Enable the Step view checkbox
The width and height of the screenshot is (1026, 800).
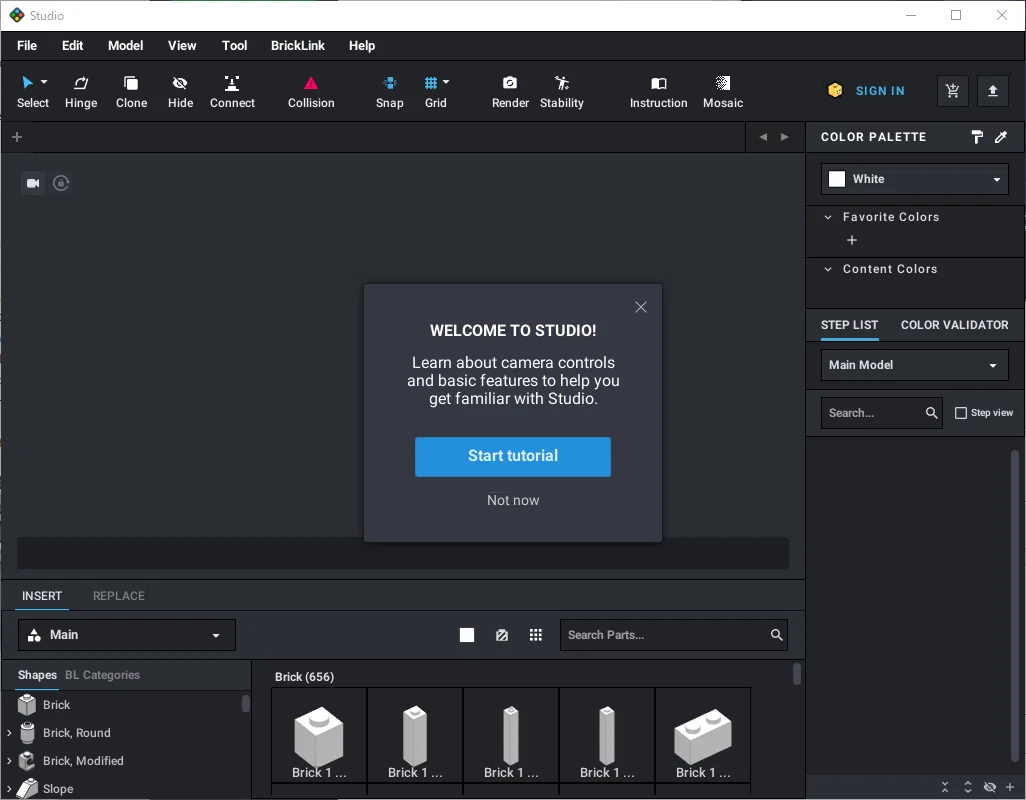(961, 413)
